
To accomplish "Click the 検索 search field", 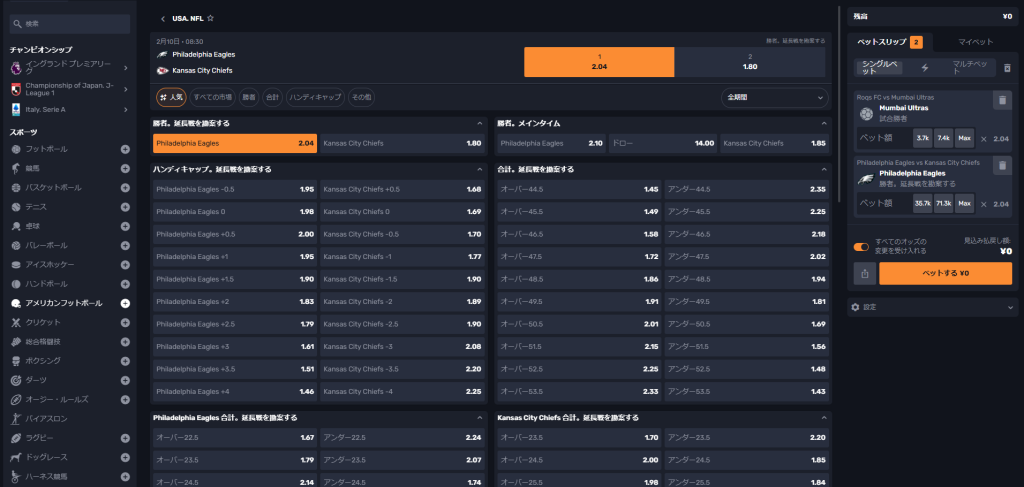I will pos(70,24).
